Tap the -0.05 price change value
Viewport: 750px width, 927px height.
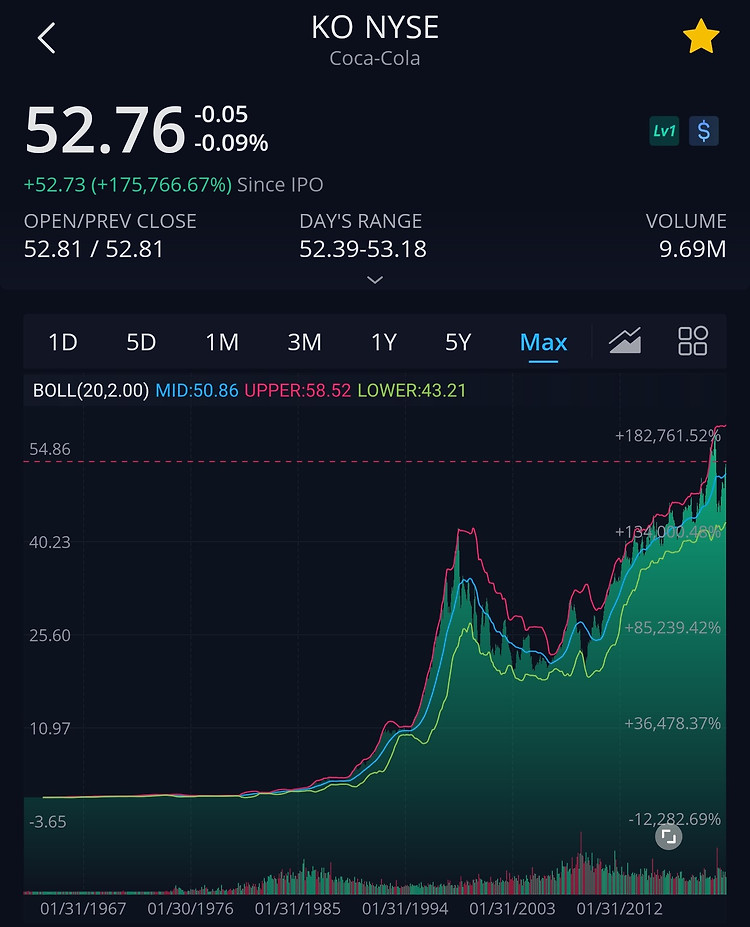point(221,114)
